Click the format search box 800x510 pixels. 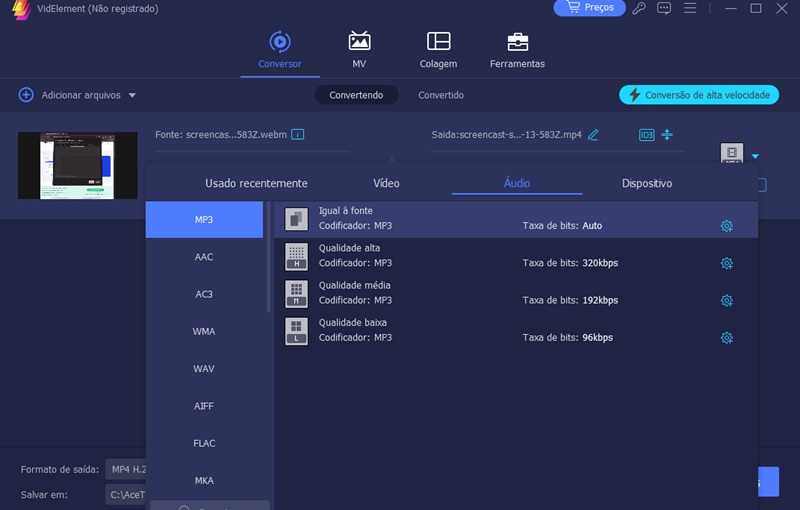click(210, 506)
